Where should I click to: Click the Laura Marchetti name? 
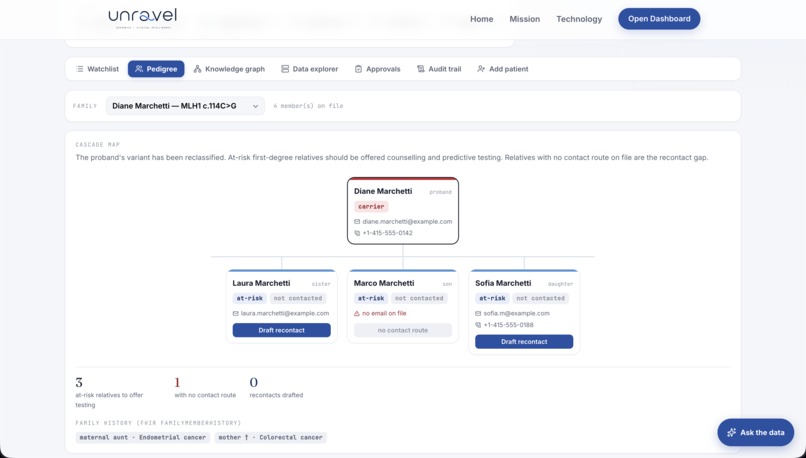pos(261,283)
